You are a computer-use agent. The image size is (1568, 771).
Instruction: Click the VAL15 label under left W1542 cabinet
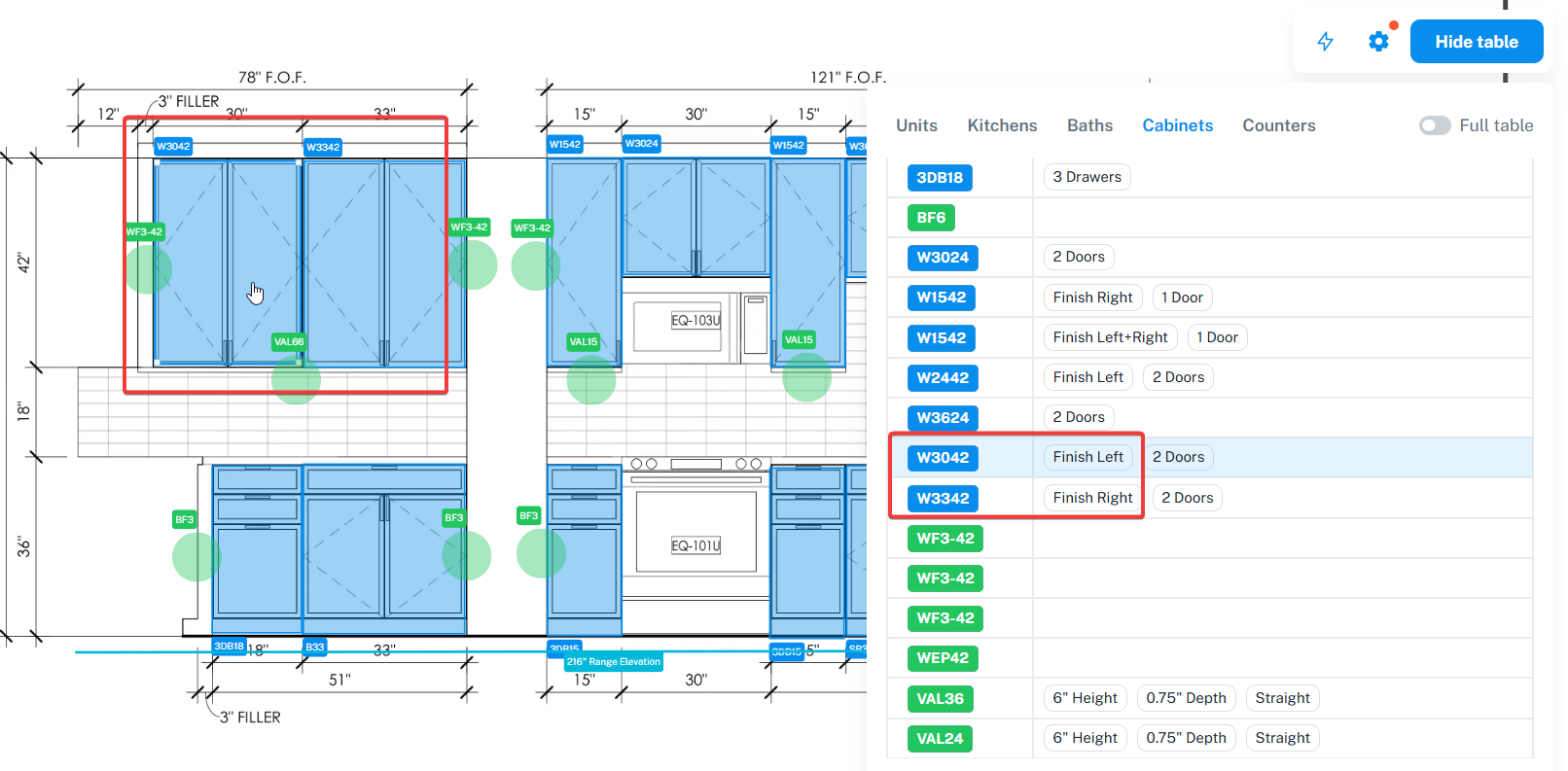[x=584, y=342]
